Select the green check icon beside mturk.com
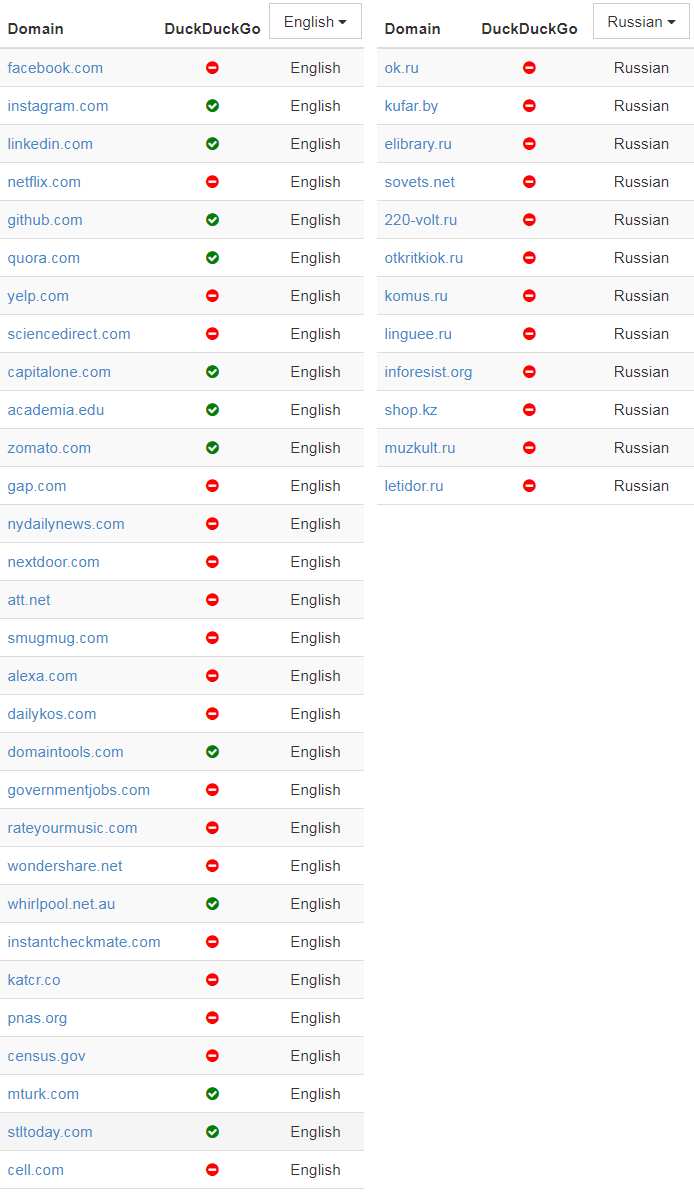Screen dimensions: 694x1194 point(212,1094)
